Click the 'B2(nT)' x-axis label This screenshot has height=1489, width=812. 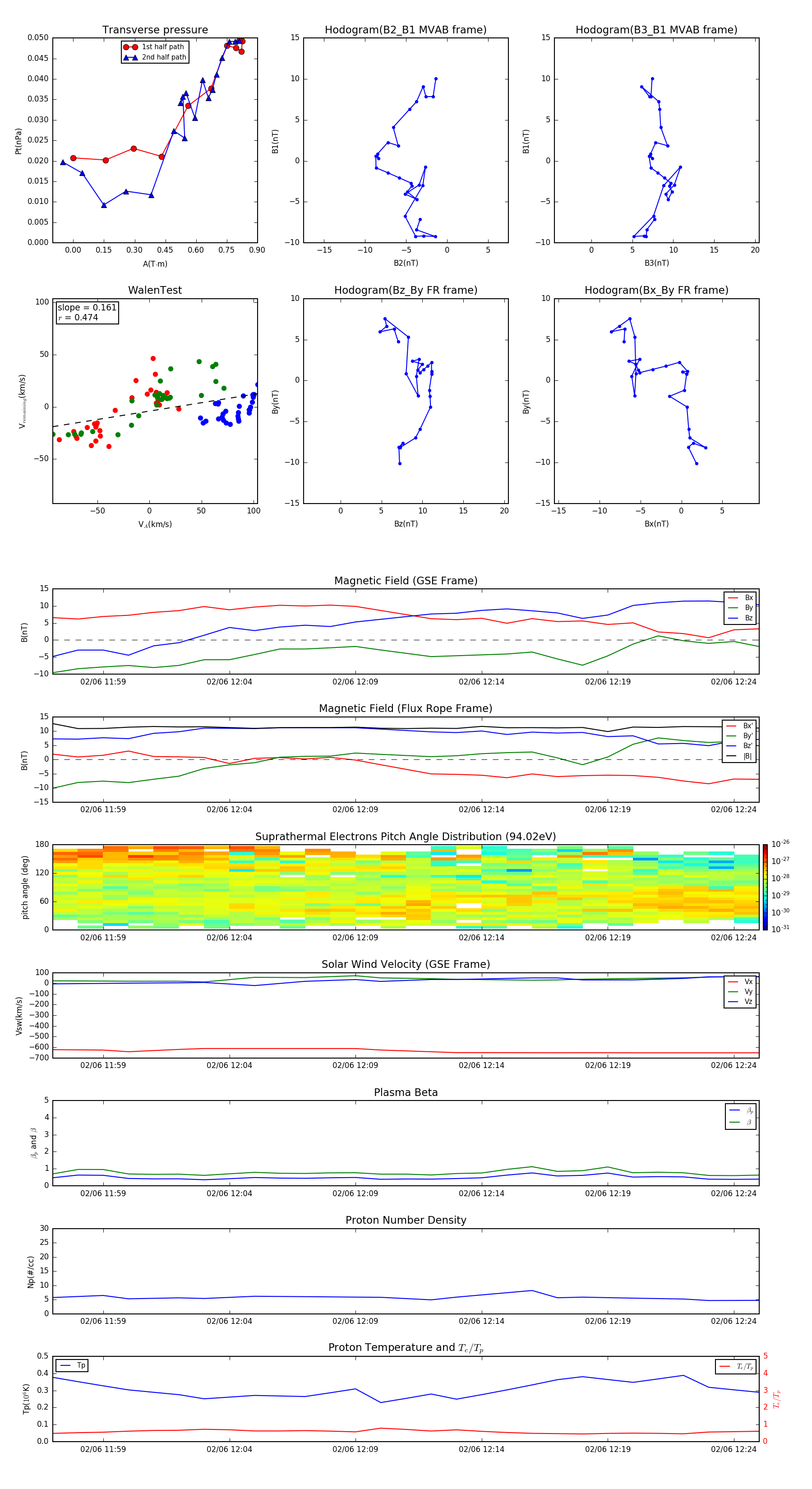(x=406, y=263)
